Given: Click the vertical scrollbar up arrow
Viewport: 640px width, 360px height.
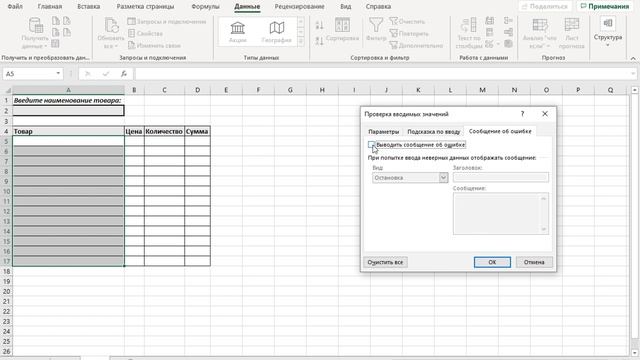Looking at the screenshot, I should 634,90.
